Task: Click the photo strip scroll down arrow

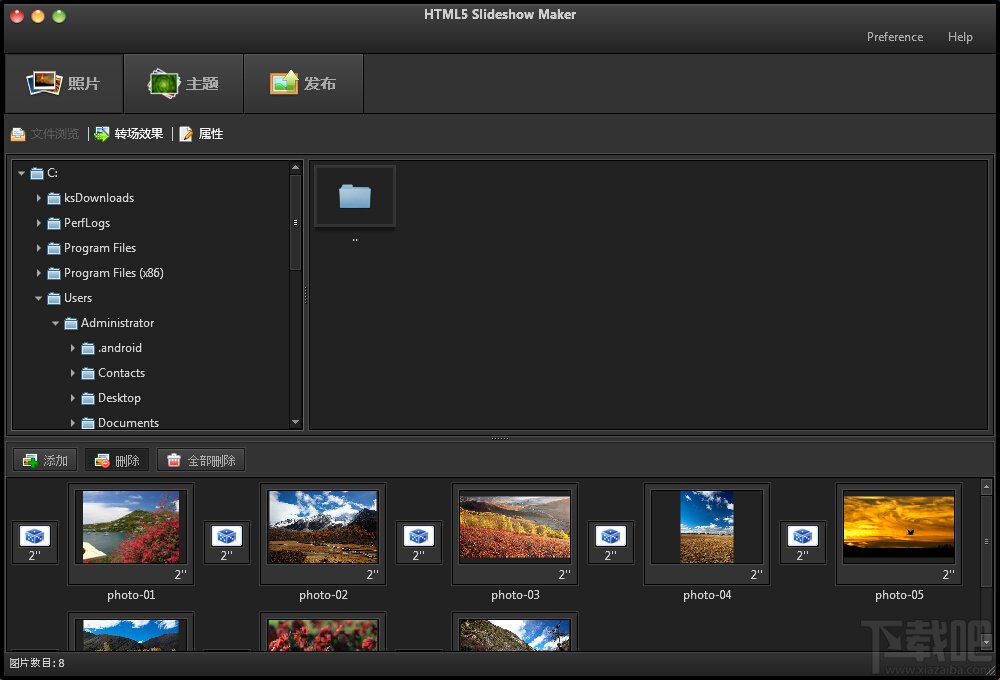Action: tap(987, 642)
